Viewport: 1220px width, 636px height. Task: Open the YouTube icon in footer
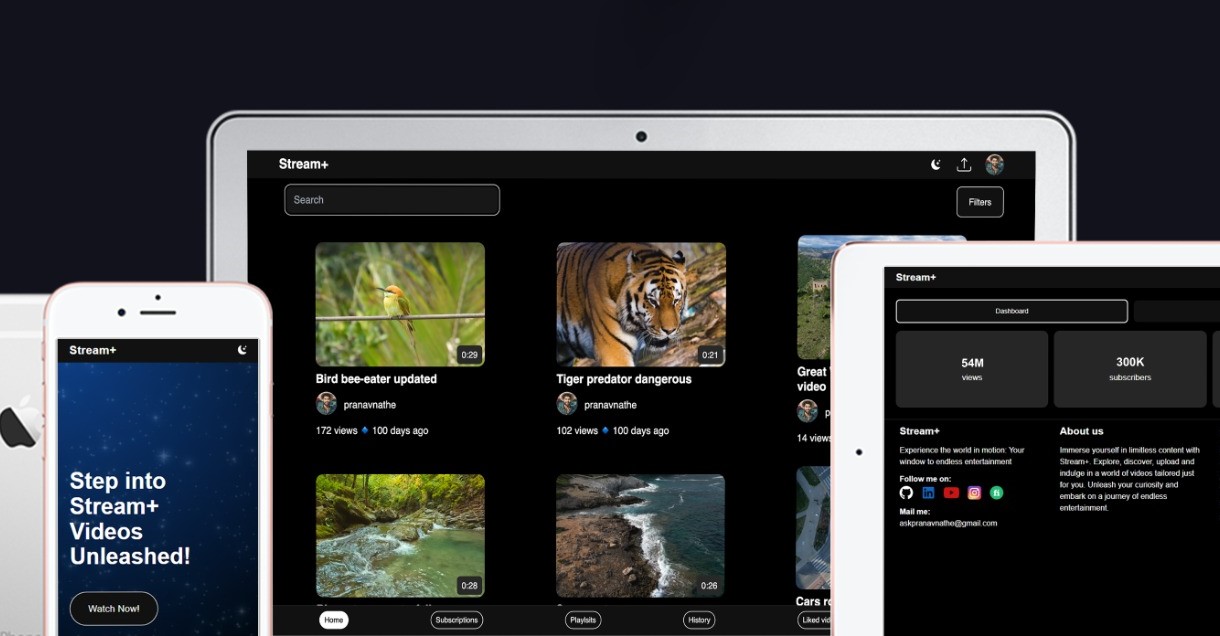point(951,493)
